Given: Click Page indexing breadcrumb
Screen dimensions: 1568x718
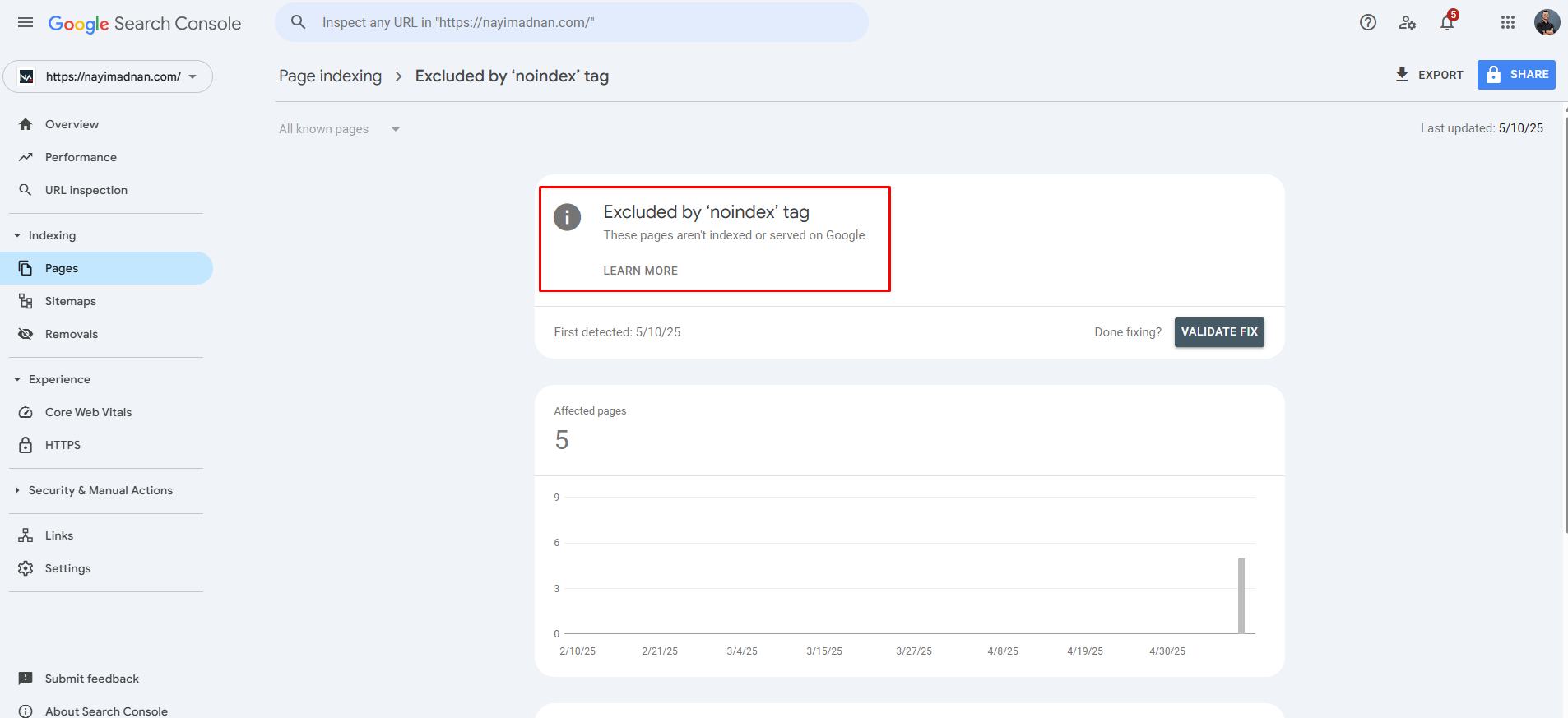Looking at the screenshot, I should [x=330, y=76].
